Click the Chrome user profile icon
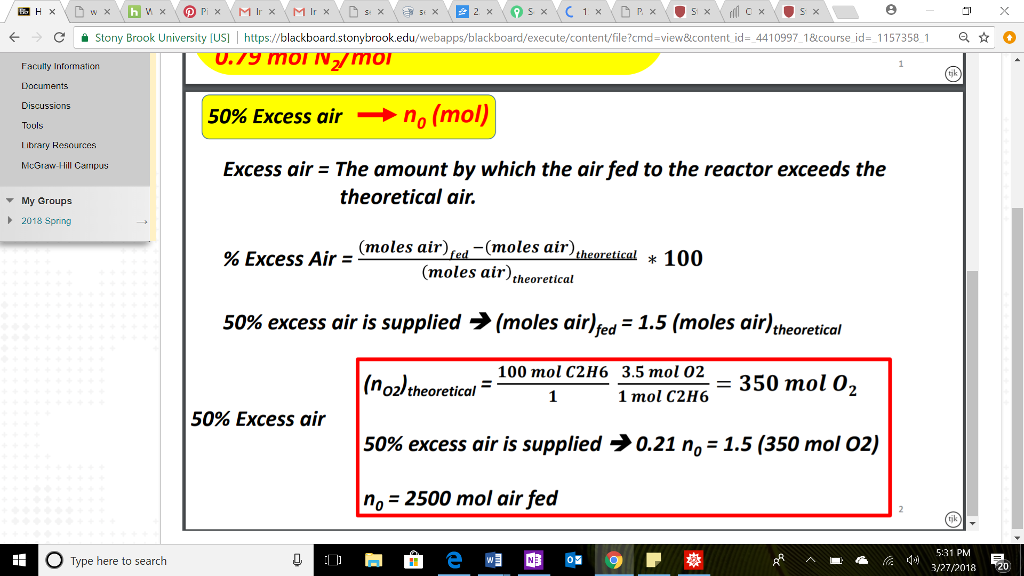 (x=891, y=10)
